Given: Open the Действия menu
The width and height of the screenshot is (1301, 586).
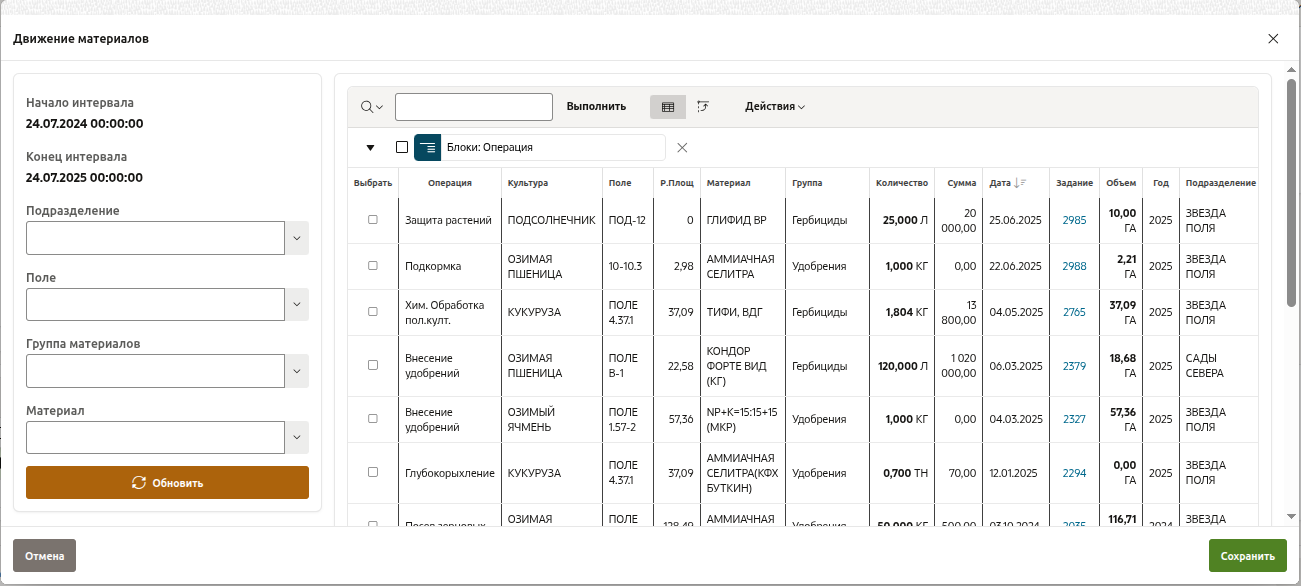Looking at the screenshot, I should (x=774, y=107).
